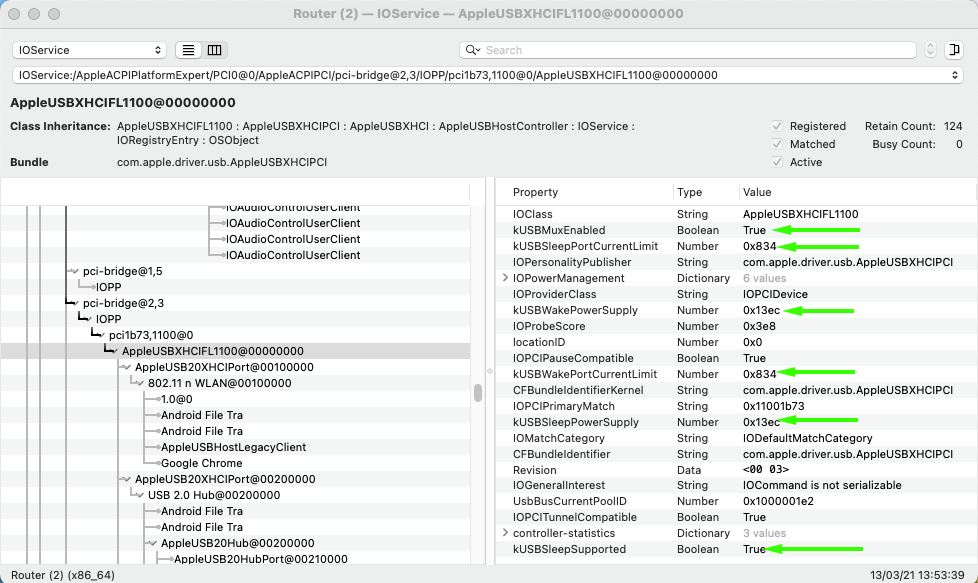Collapse the pci1b73,1100@0 tree node
Screen dimensions: 978x583
pos(101,335)
